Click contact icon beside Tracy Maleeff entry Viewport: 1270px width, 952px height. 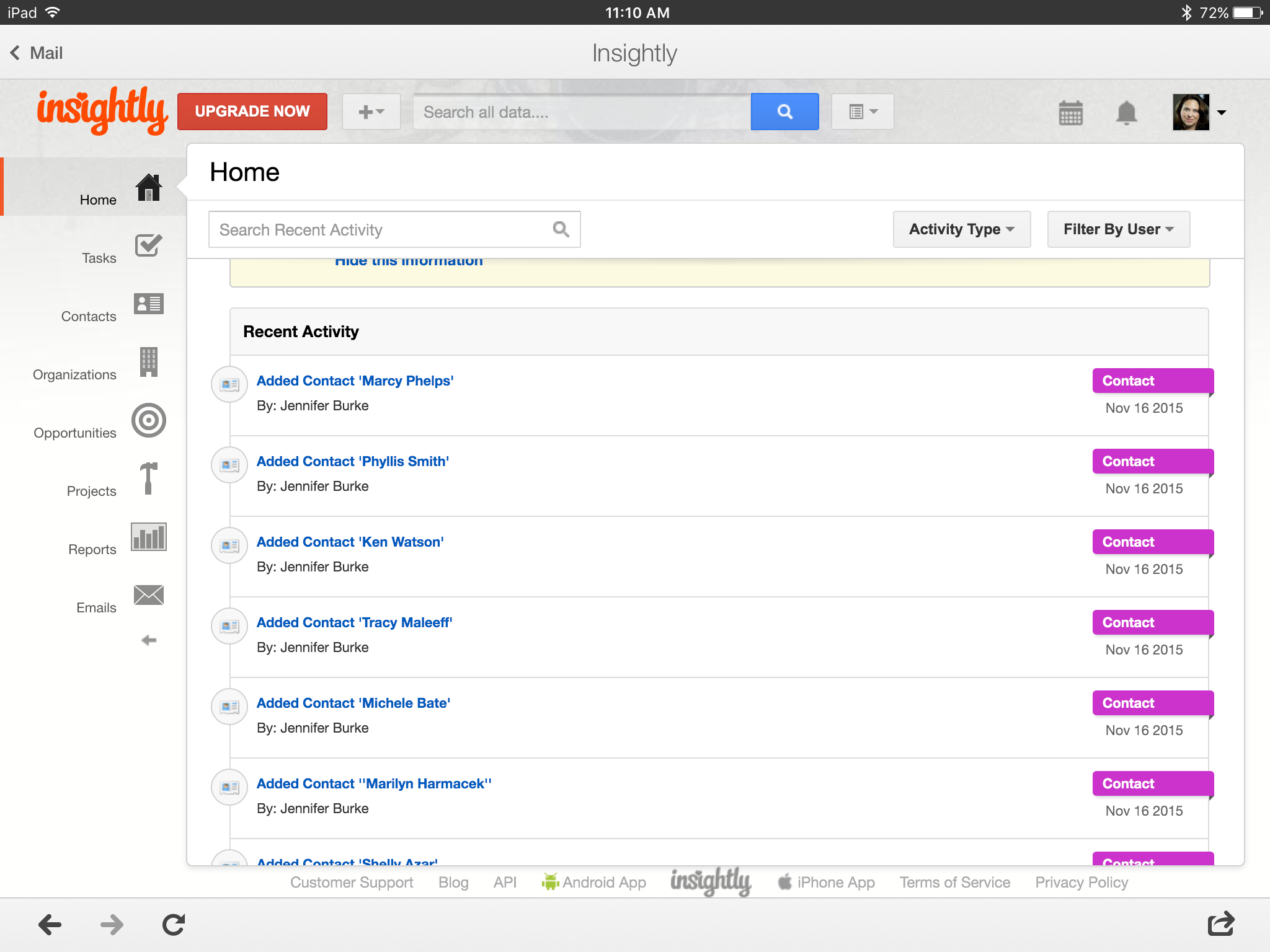pyautogui.click(x=230, y=626)
